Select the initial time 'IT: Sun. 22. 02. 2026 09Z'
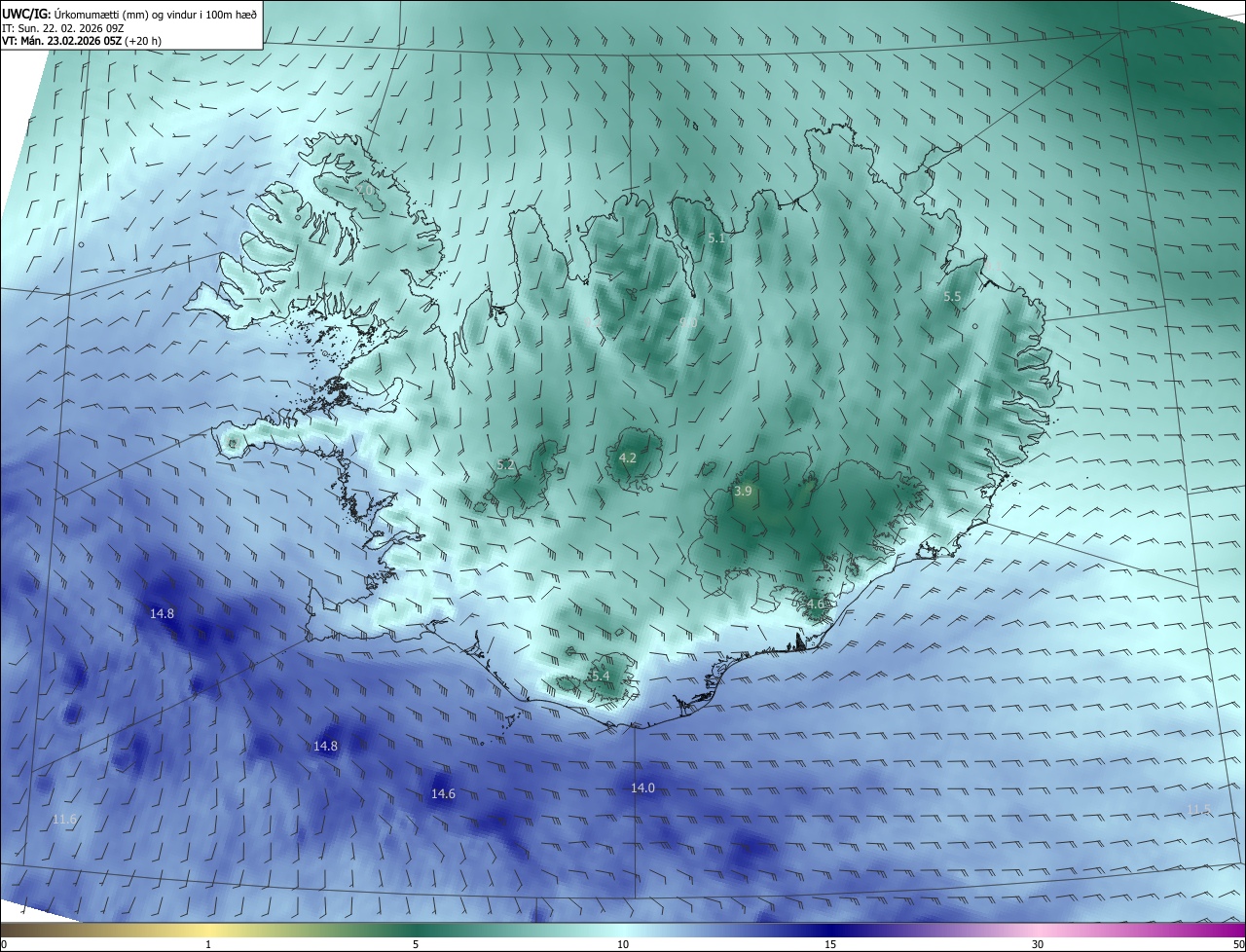1246x952 pixels. coord(65,27)
